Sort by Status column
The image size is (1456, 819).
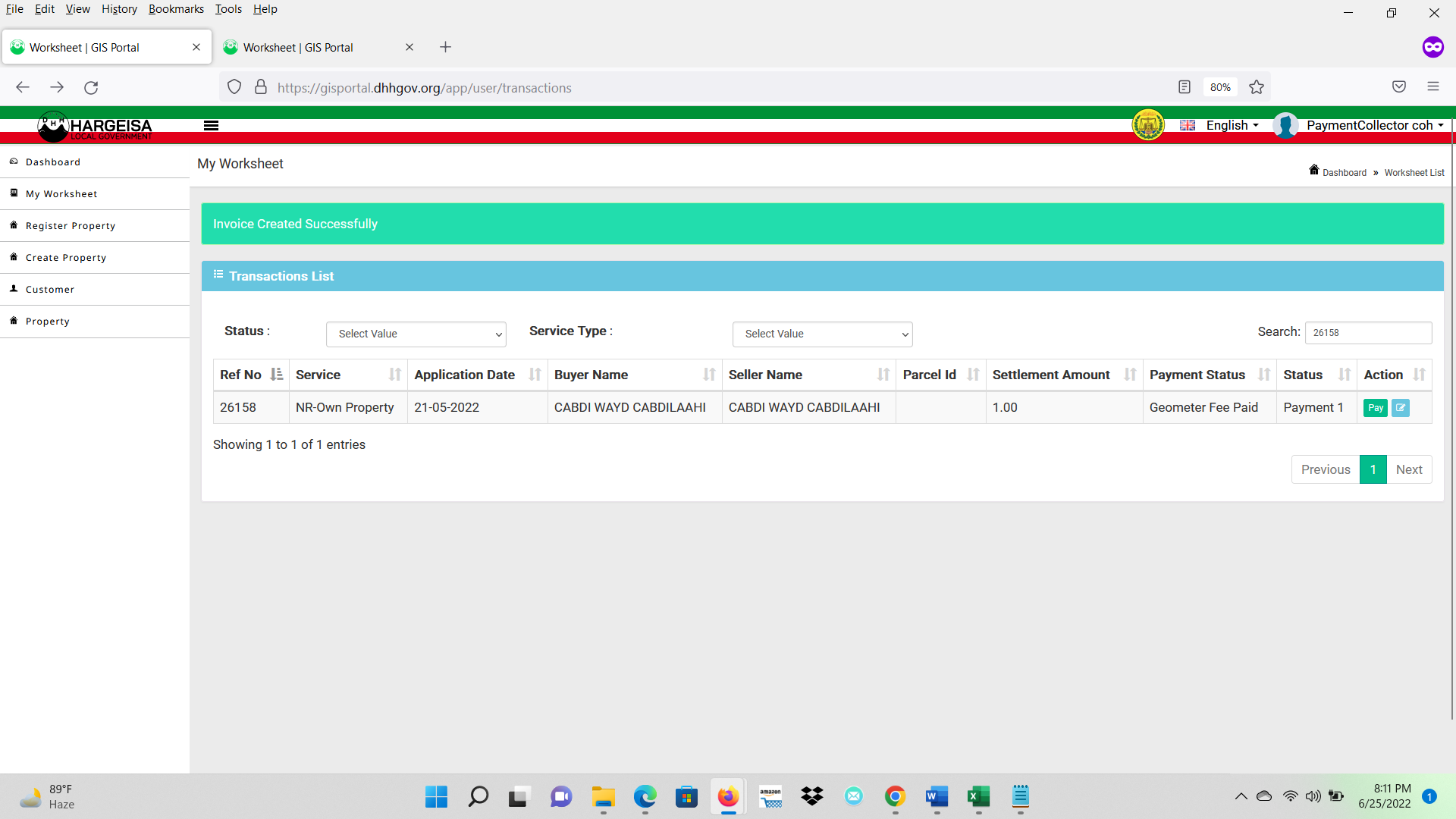pyautogui.click(x=1316, y=375)
